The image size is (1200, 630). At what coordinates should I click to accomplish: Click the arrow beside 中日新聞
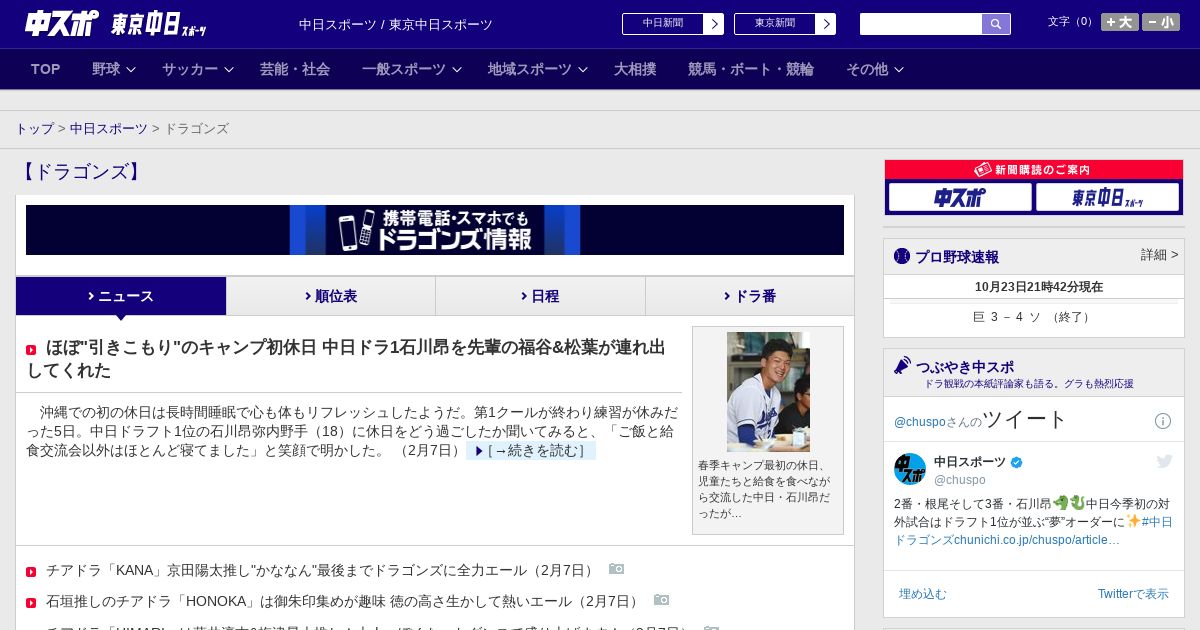pos(714,24)
